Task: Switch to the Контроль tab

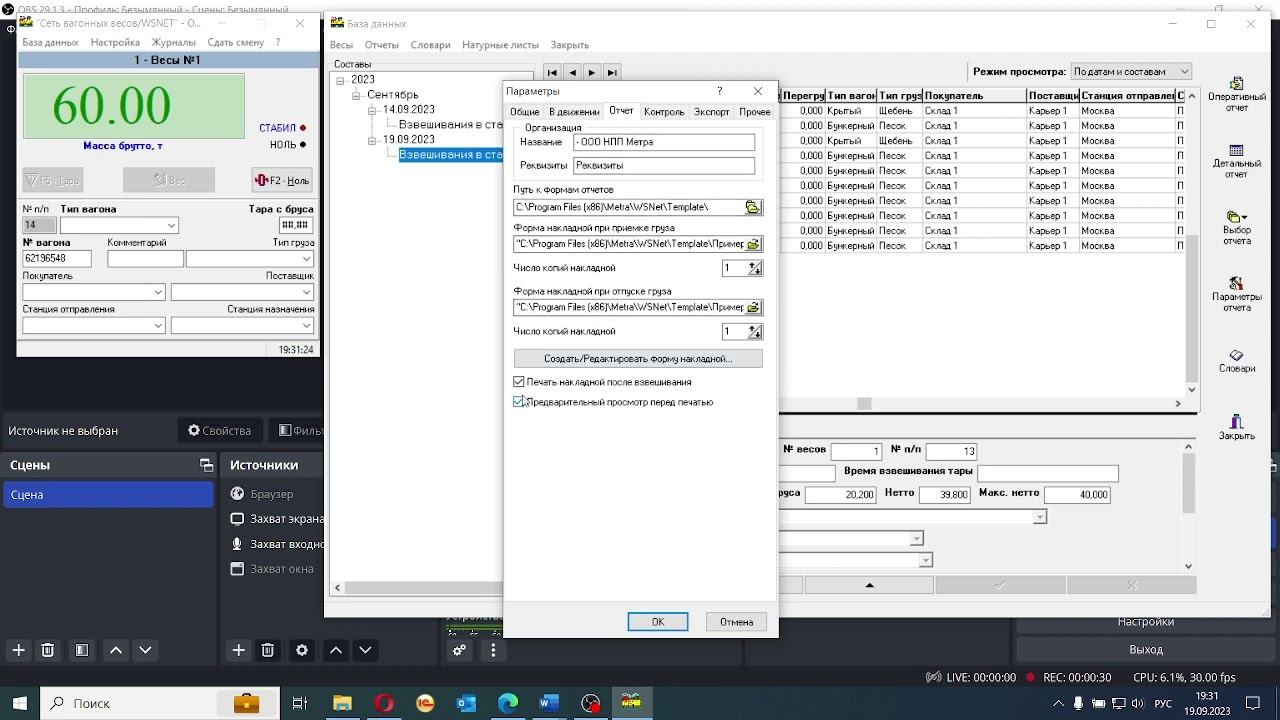Action: (664, 112)
